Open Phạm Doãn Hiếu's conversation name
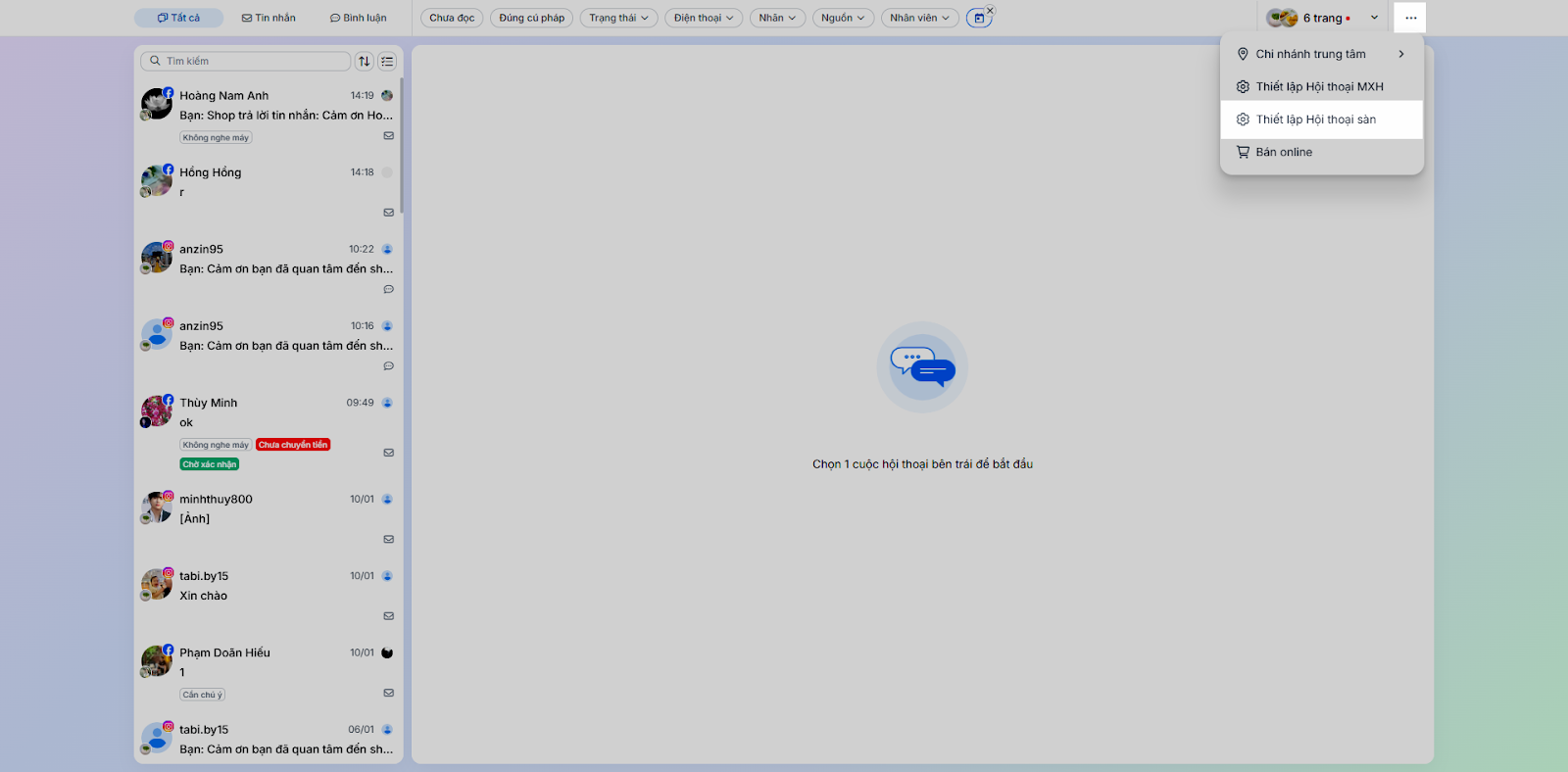 224,652
